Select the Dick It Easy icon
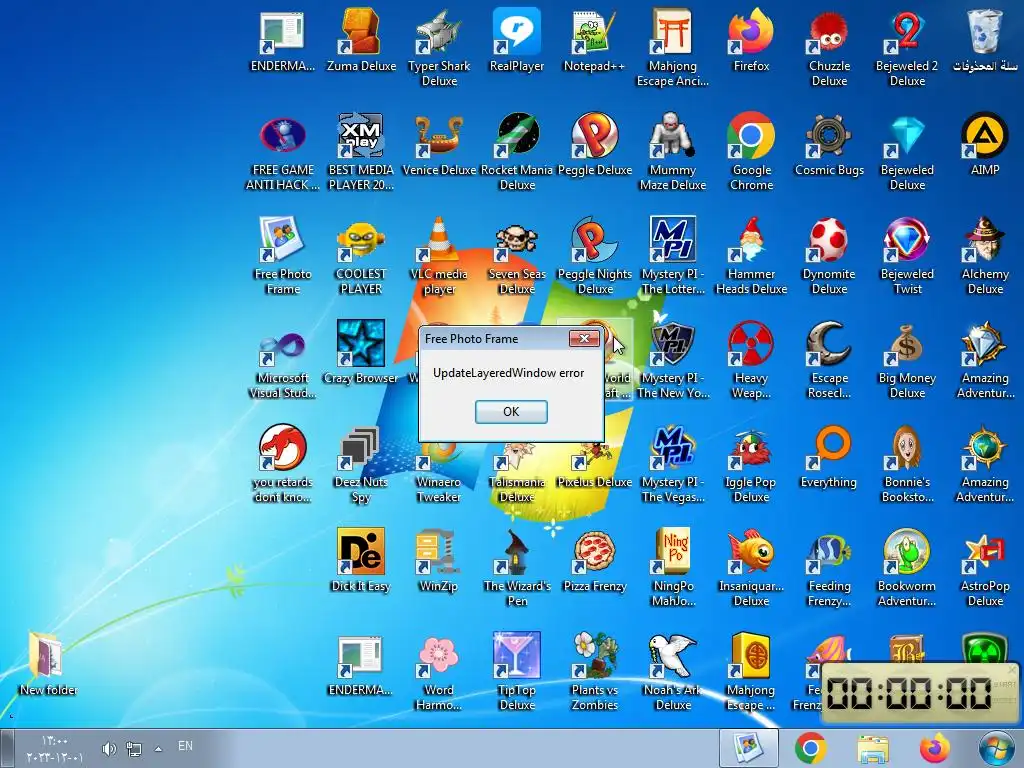 tap(361, 560)
